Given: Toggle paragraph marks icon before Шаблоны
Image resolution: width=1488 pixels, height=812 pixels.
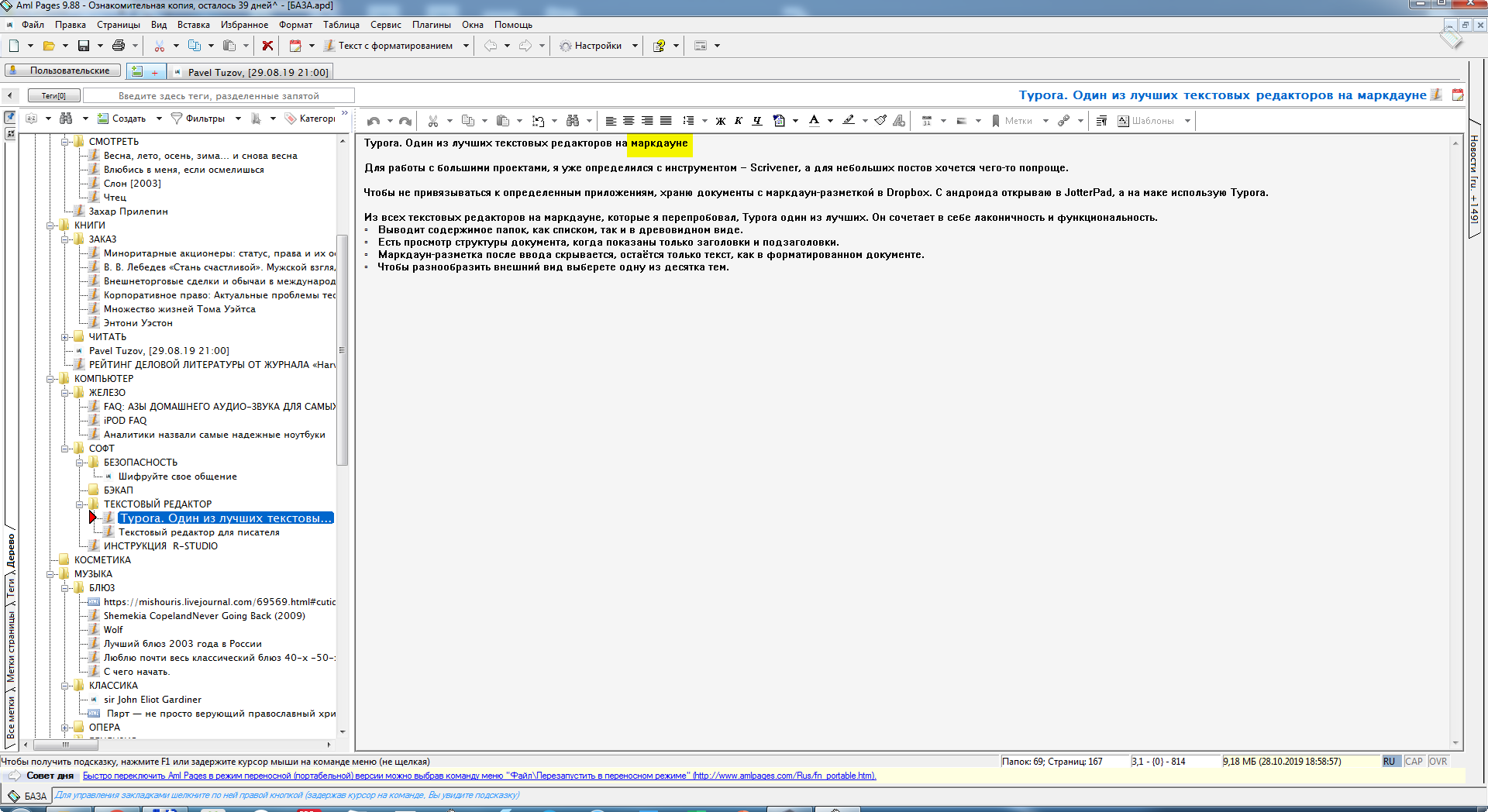Looking at the screenshot, I should [x=1101, y=121].
